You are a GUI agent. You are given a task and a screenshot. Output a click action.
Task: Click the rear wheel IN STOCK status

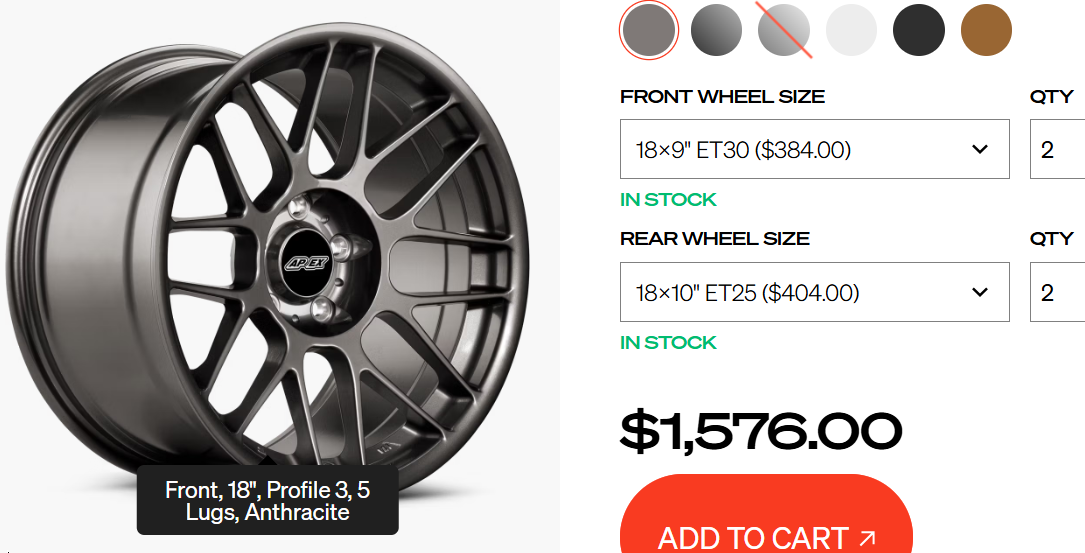[668, 343]
